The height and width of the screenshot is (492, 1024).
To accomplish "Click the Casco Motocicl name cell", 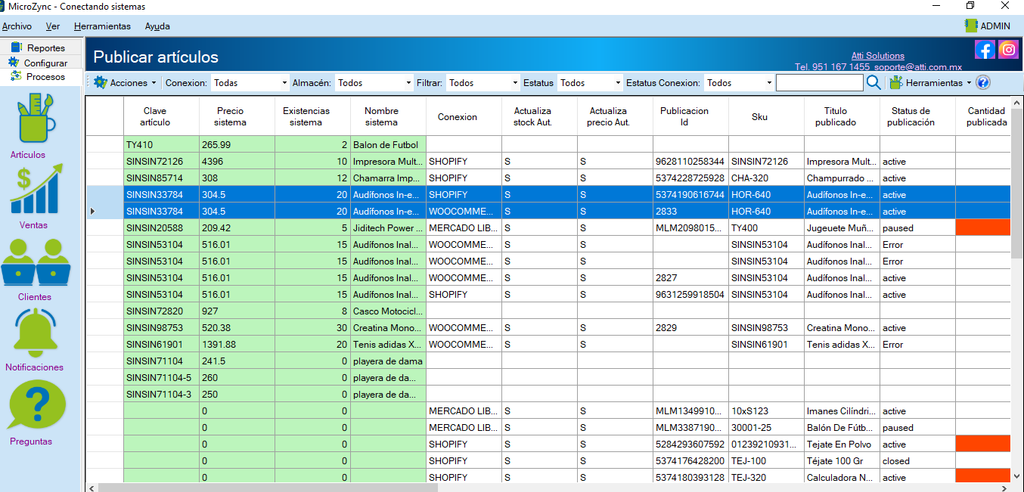I will [389, 311].
